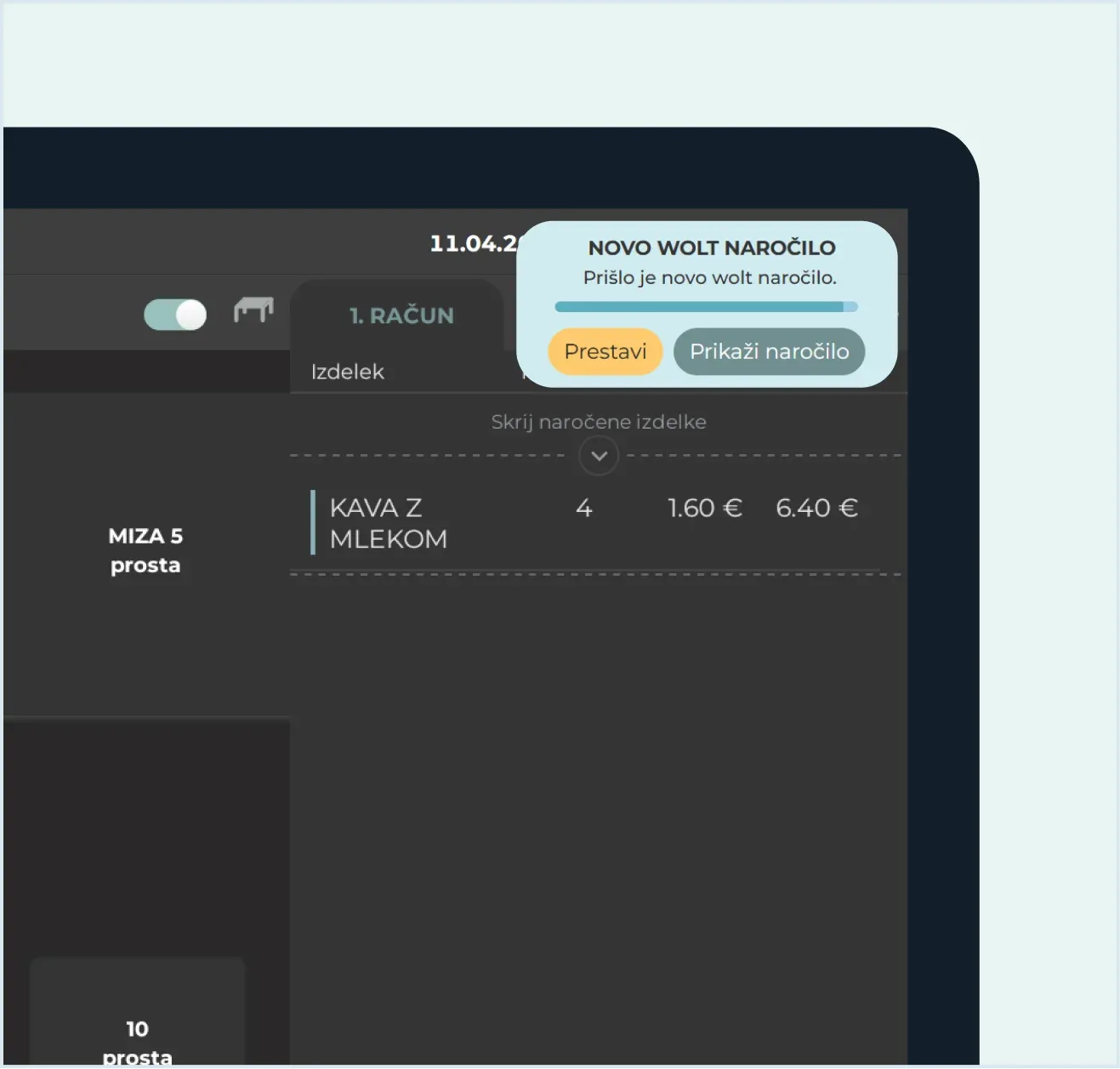Click the 6.40 € total for KAVA Z MLEKOM

point(816,508)
